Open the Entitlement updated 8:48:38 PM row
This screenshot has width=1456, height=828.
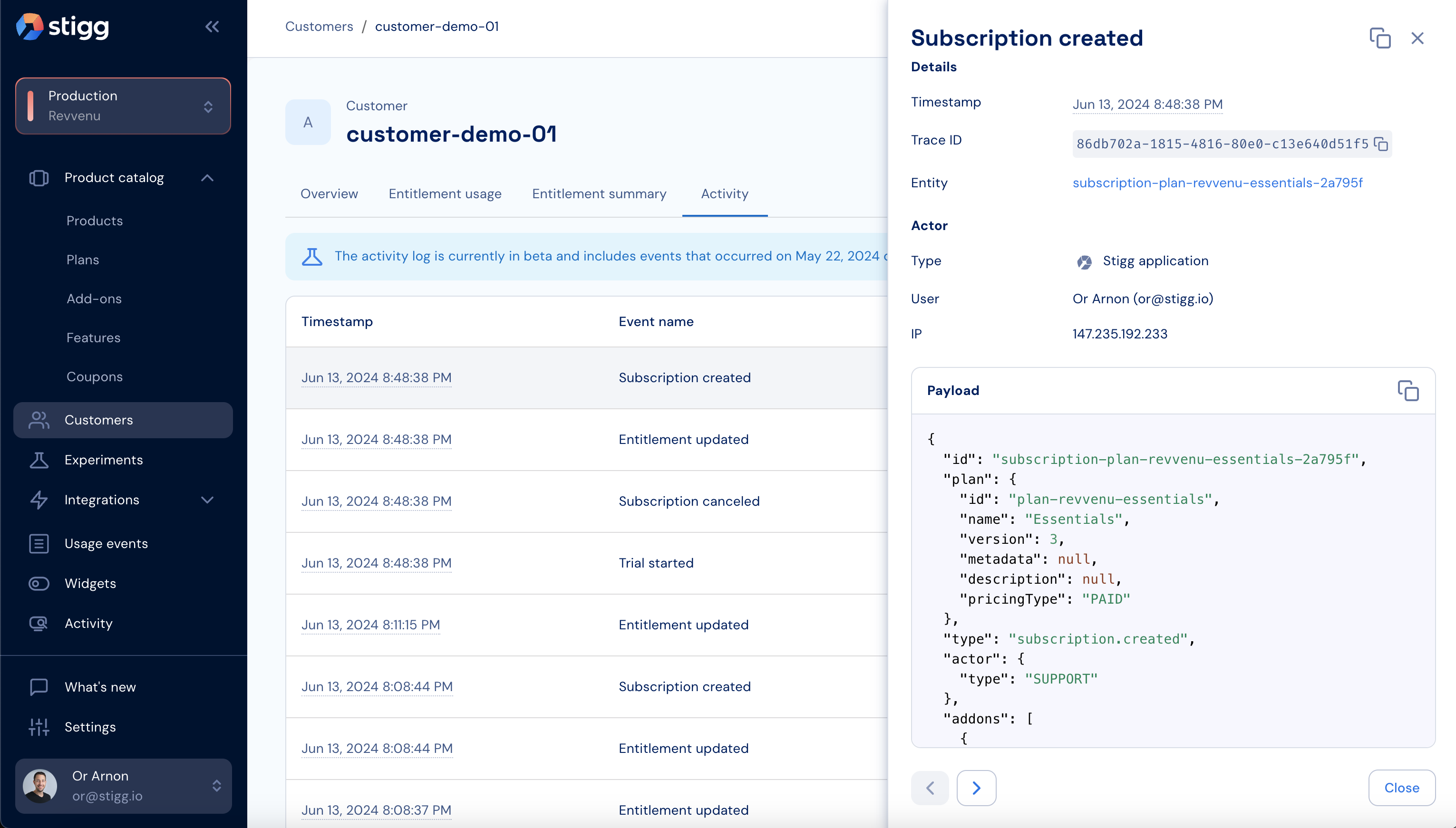586,440
